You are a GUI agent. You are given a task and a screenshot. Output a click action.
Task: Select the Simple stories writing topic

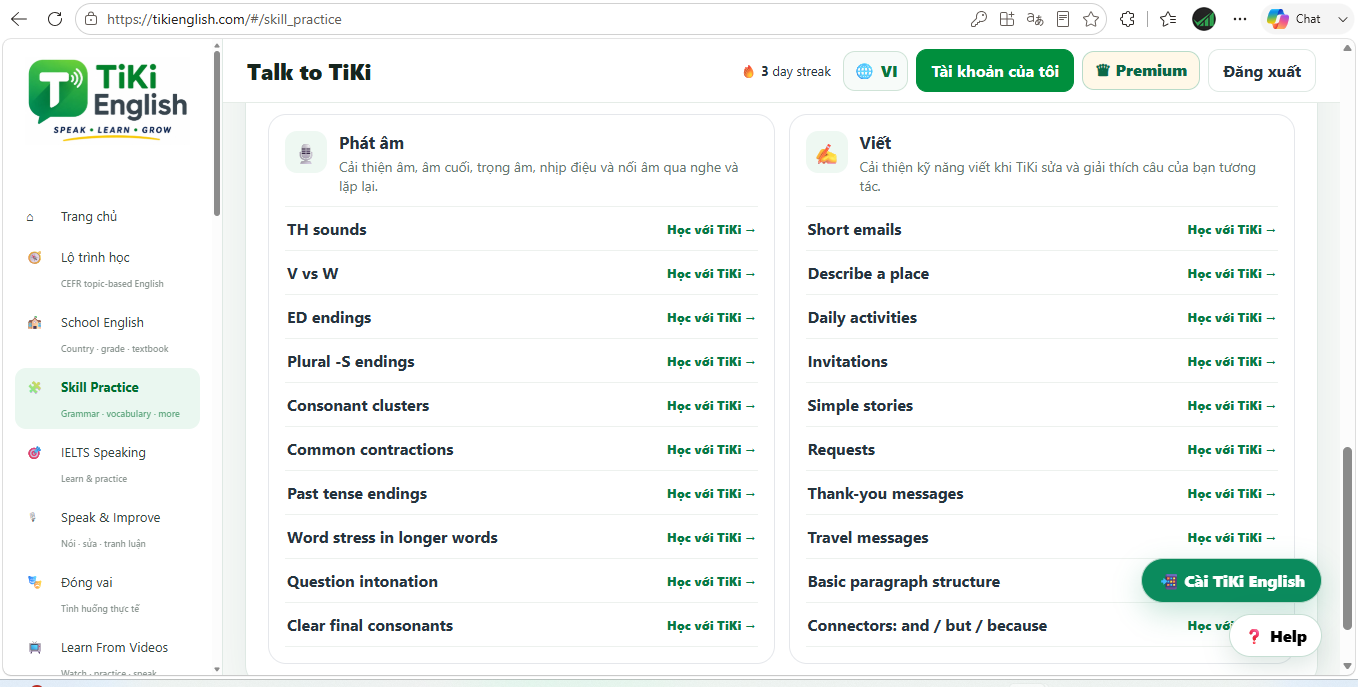pyautogui.click(x=860, y=406)
